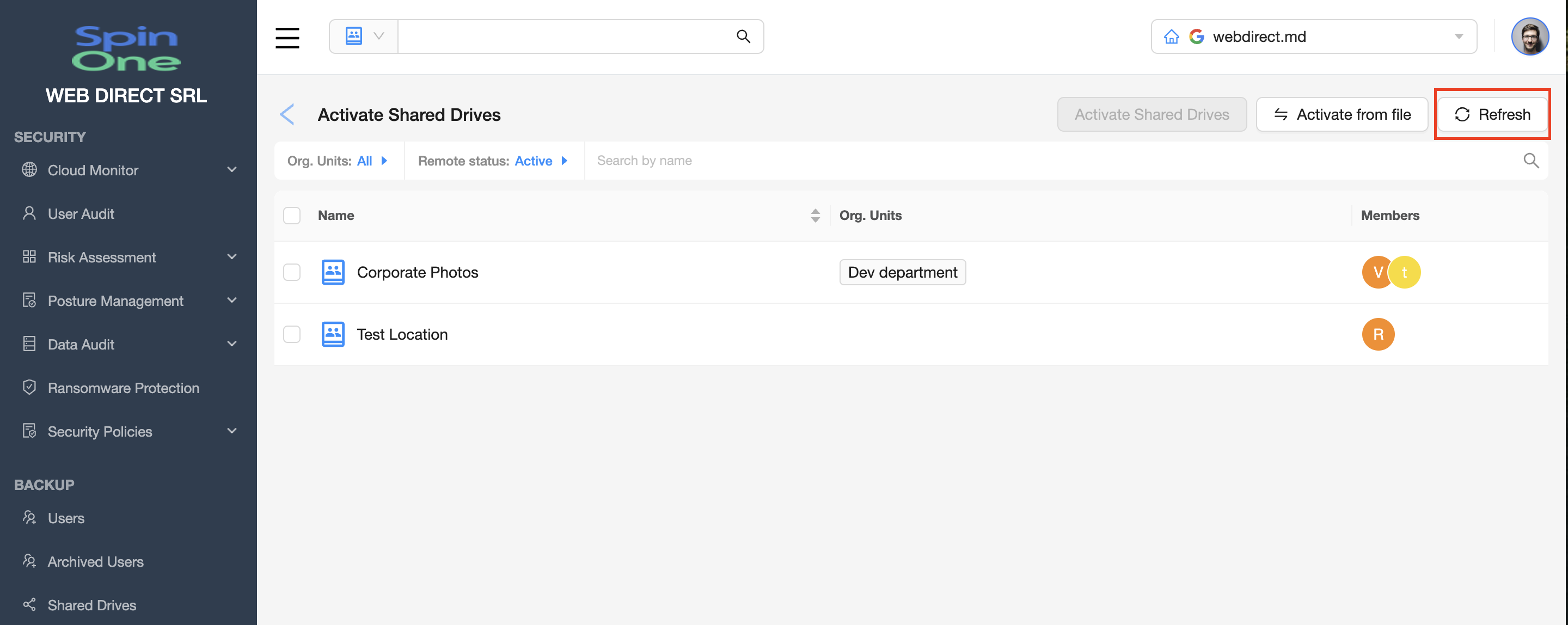Click the Corporate Photos shared drive icon

tap(332, 272)
